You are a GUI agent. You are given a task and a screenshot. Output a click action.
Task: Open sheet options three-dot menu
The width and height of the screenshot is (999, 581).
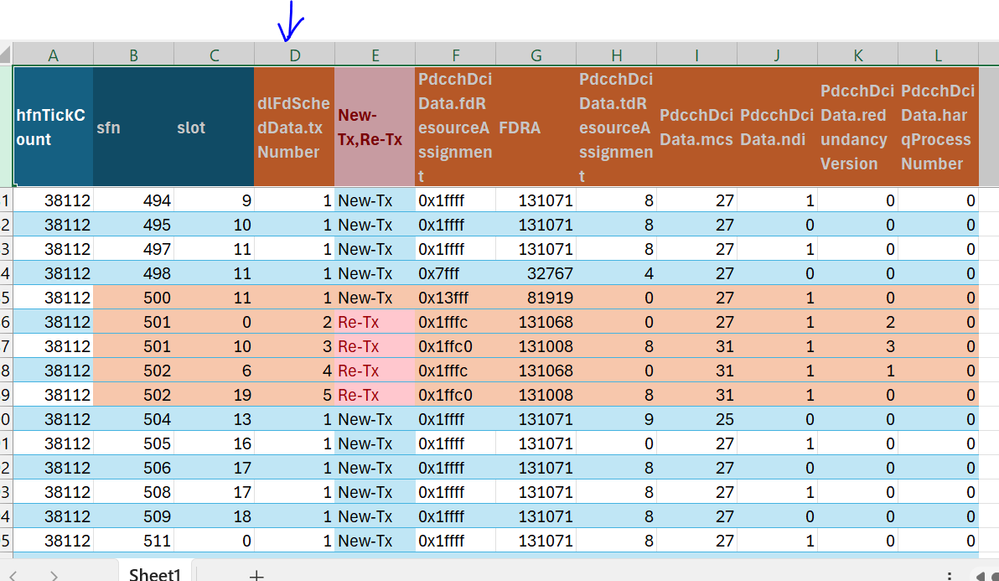click(x=949, y=575)
